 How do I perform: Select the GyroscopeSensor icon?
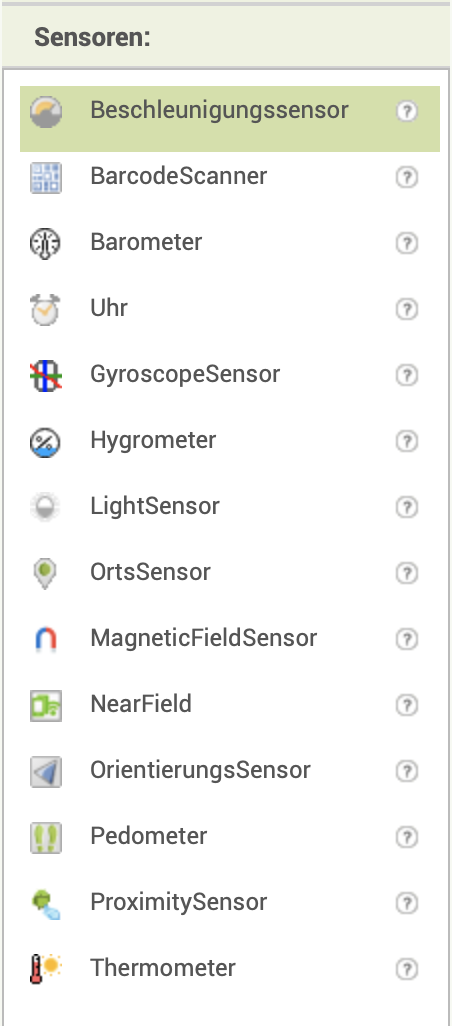click(46, 376)
